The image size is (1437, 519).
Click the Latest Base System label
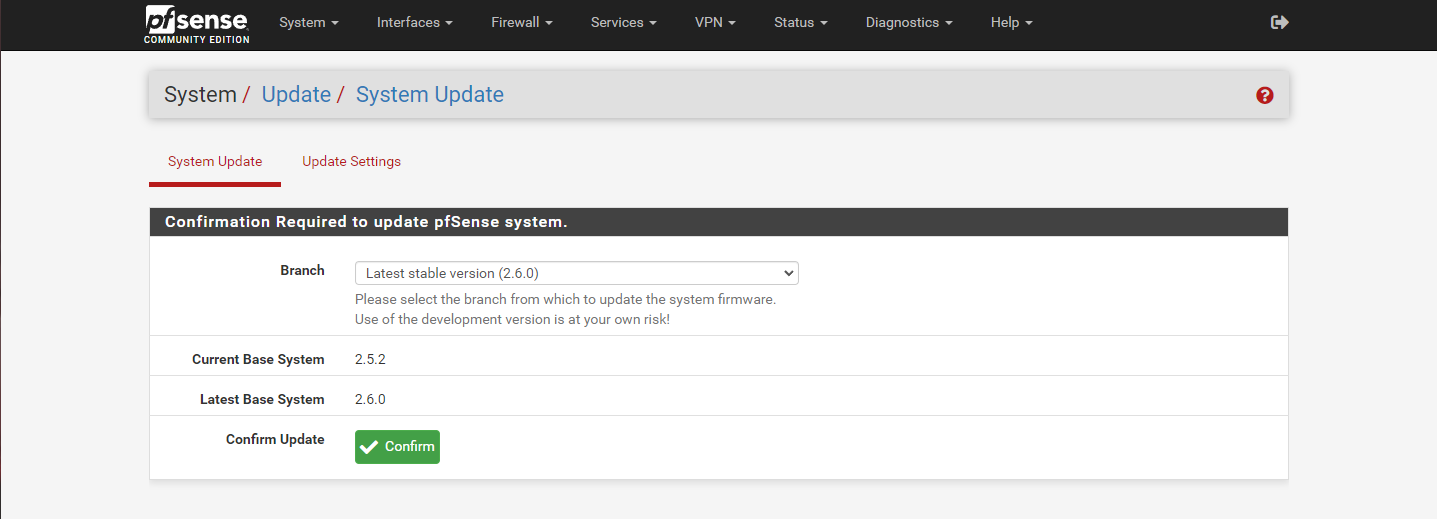262,399
